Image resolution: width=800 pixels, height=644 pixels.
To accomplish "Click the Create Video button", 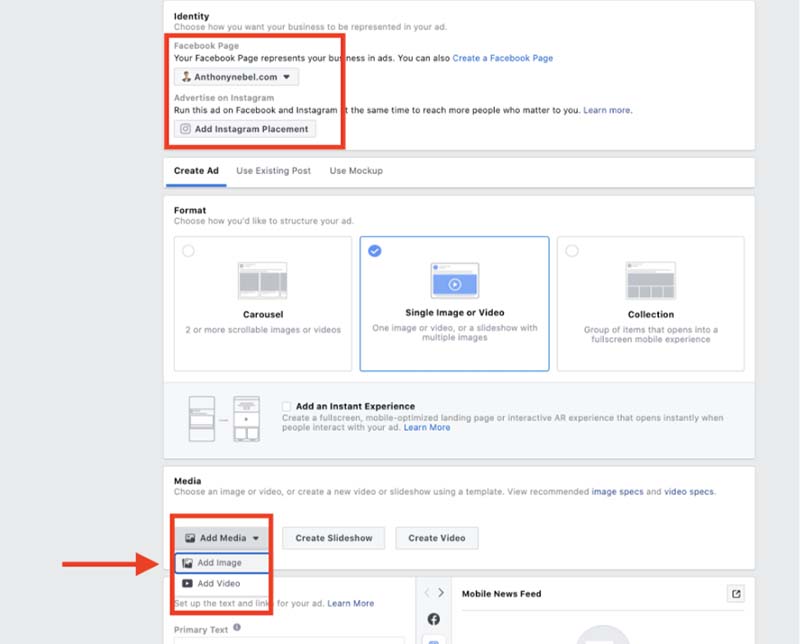I will 437,538.
